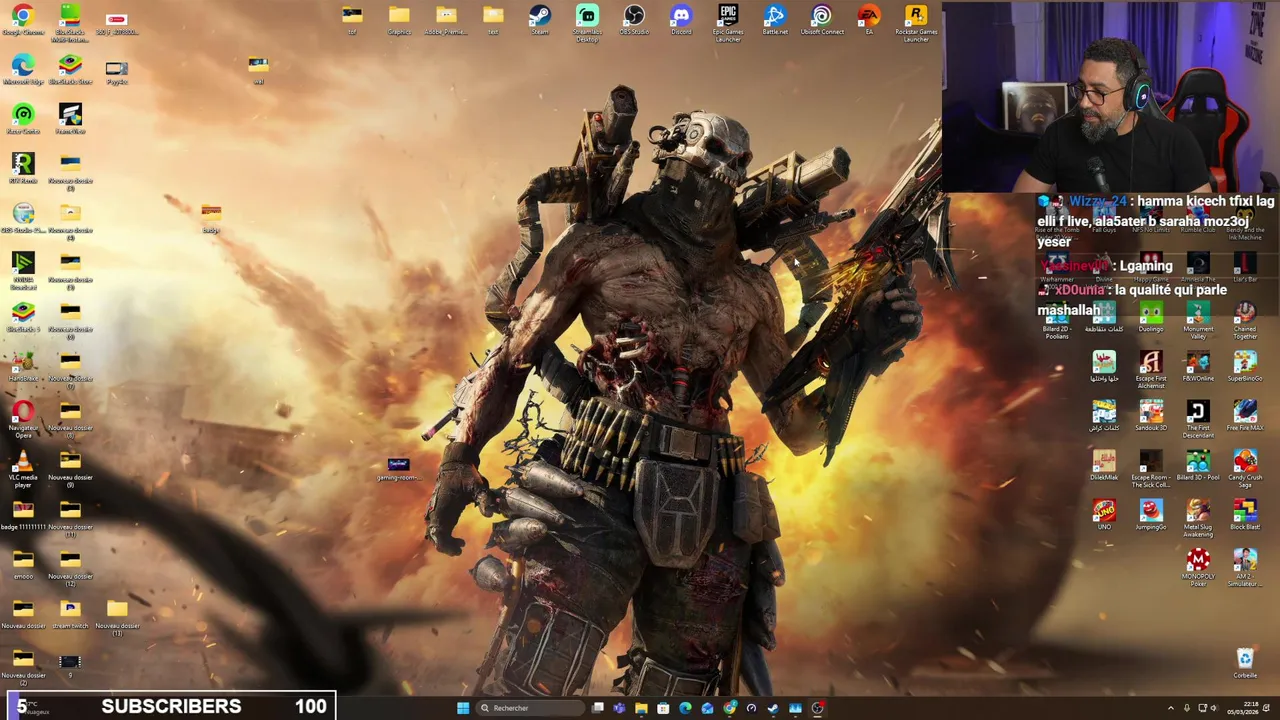Viewport: 1280px width, 720px height.
Task: Open the Battle.net shortcut
Action: (775, 20)
